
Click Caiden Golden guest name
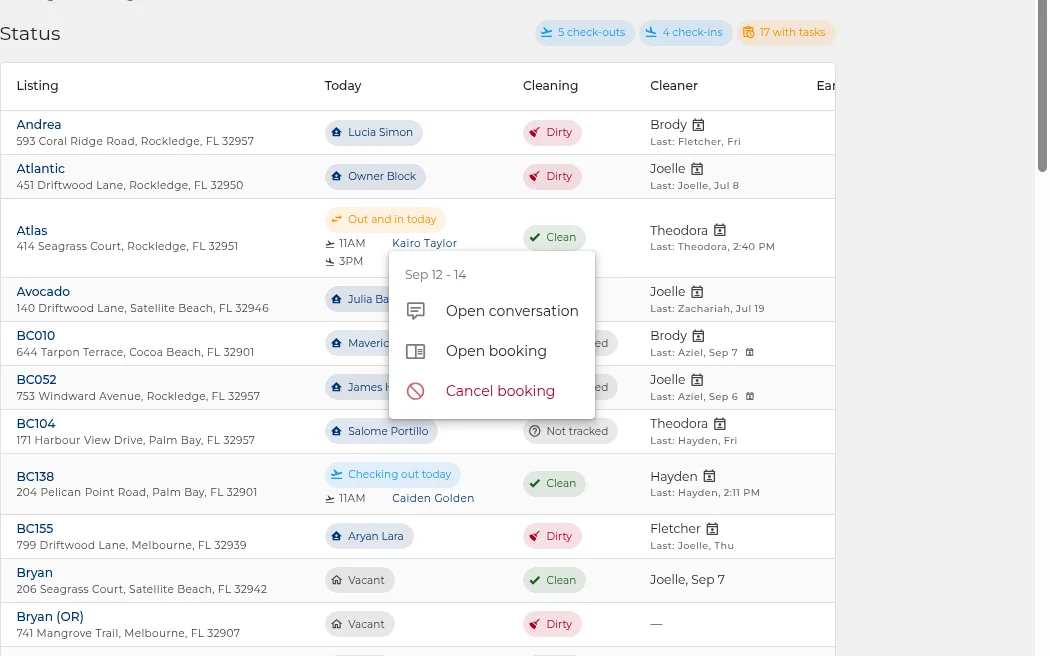point(433,498)
